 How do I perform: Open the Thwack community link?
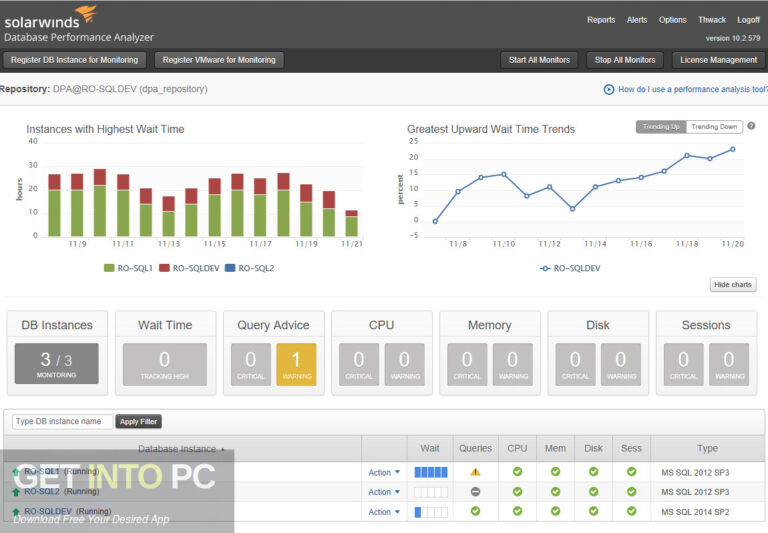[x=712, y=20]
